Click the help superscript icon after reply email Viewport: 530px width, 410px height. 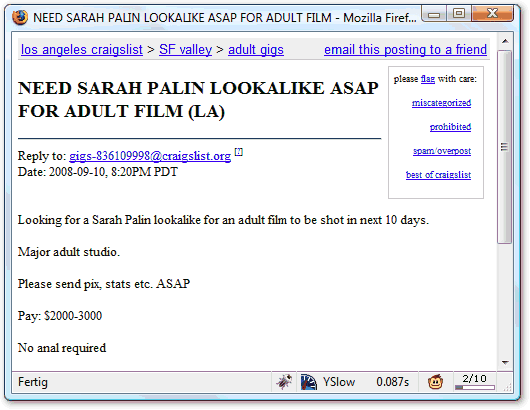[x=239, y=152]
